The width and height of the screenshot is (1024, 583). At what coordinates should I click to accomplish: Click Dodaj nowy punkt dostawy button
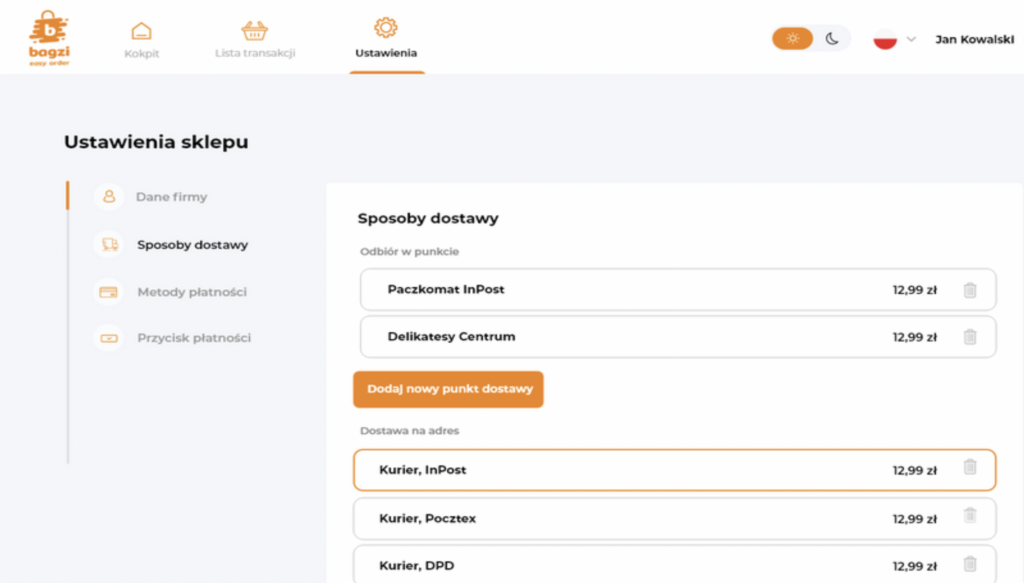coord(448,389)
